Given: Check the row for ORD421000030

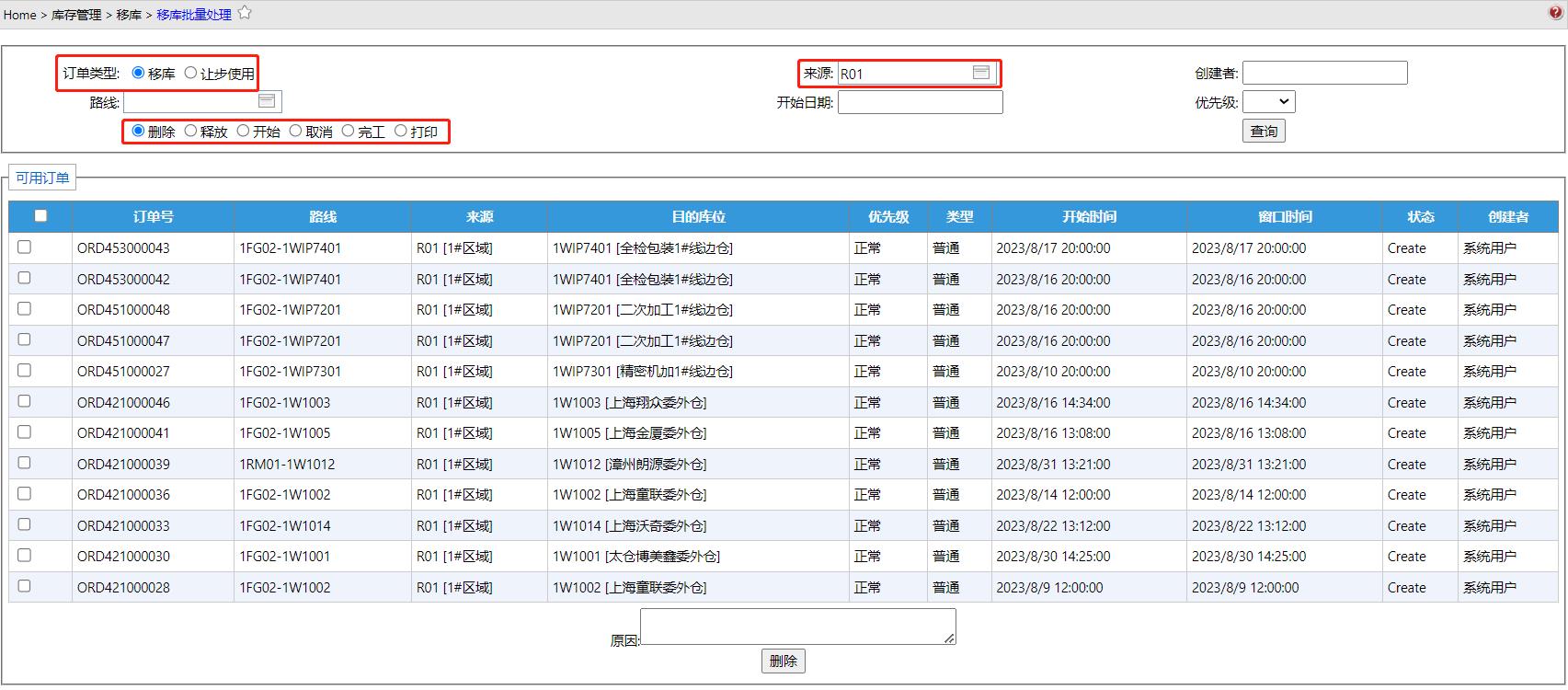Looking at the screenshot, I should 25,555.
